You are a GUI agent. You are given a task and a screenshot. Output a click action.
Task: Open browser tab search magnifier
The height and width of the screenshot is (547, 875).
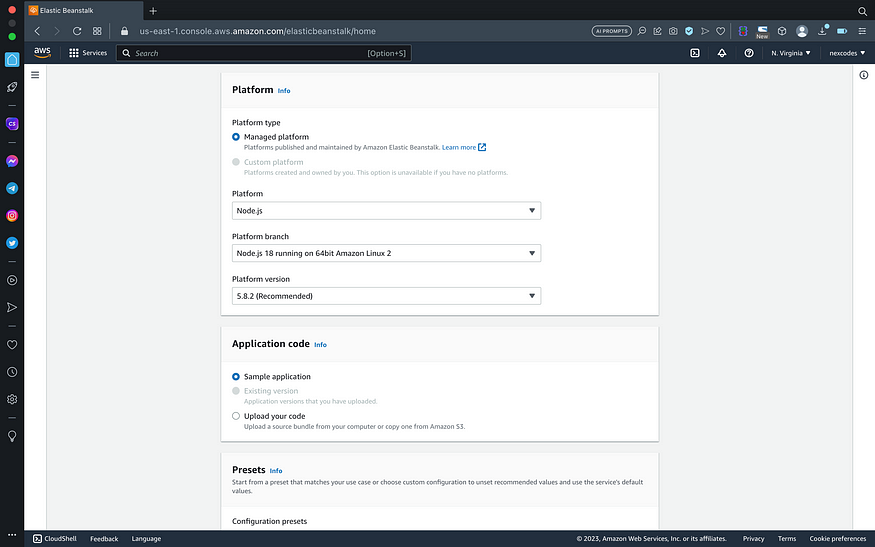click(862, 11)
